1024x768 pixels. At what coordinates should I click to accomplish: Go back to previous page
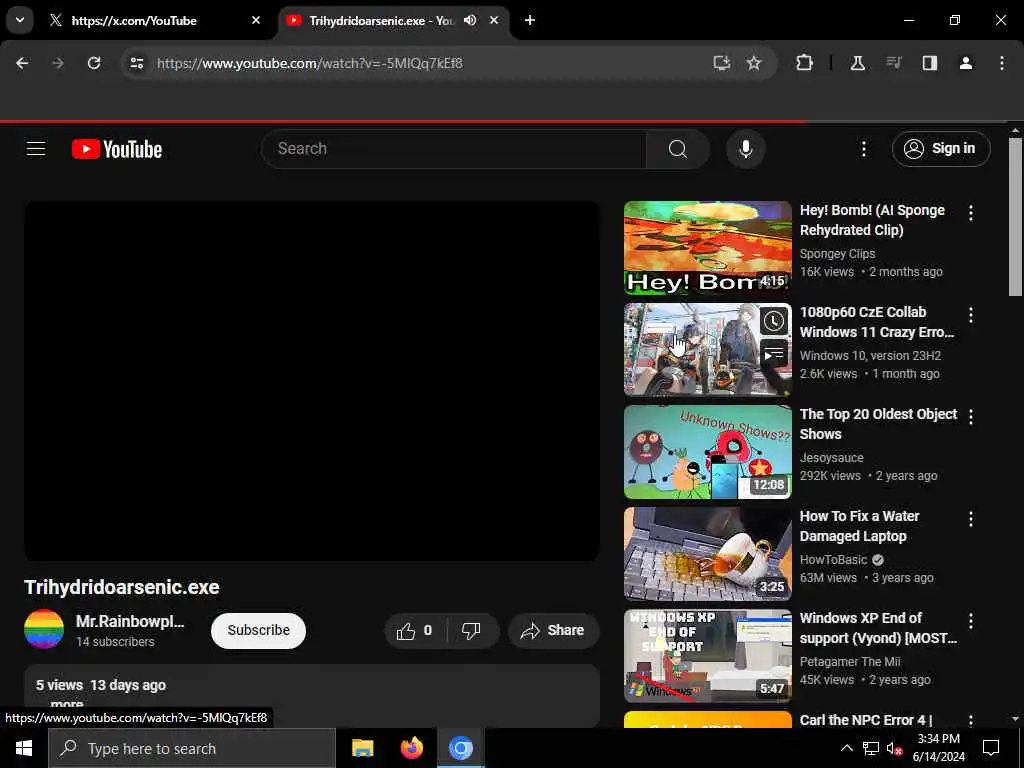coord(22,63)
